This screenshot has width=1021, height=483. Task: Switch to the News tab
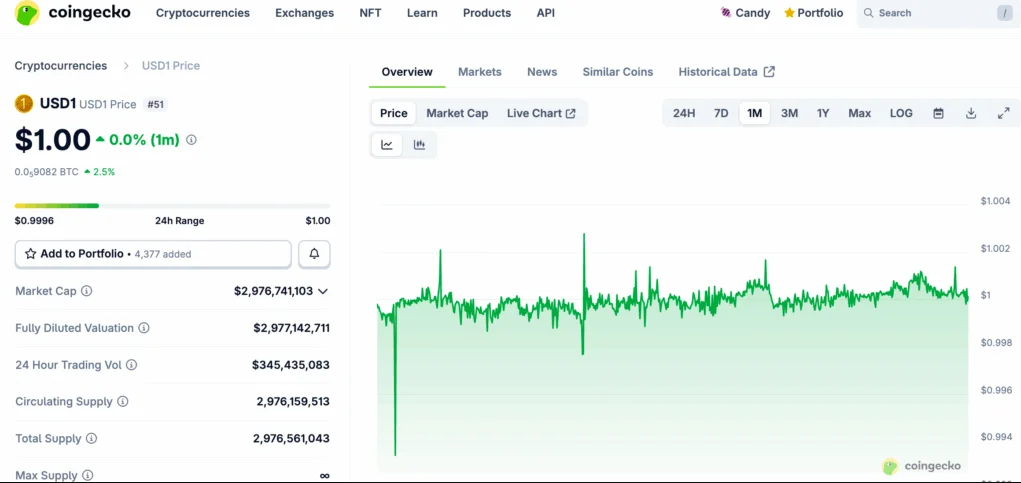tap(542, 72)
